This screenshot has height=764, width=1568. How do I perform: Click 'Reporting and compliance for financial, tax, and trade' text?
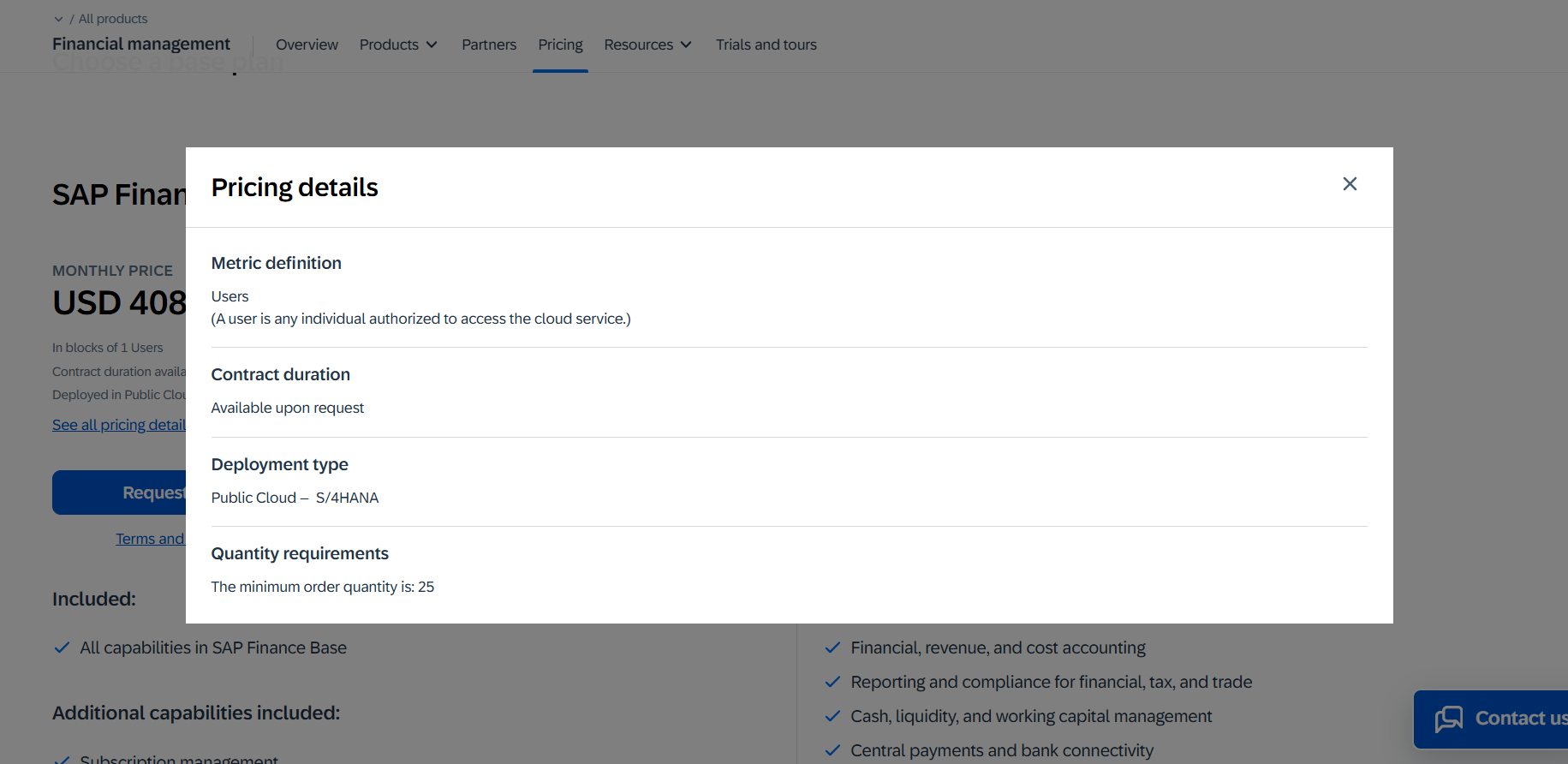click(1052, 682)
